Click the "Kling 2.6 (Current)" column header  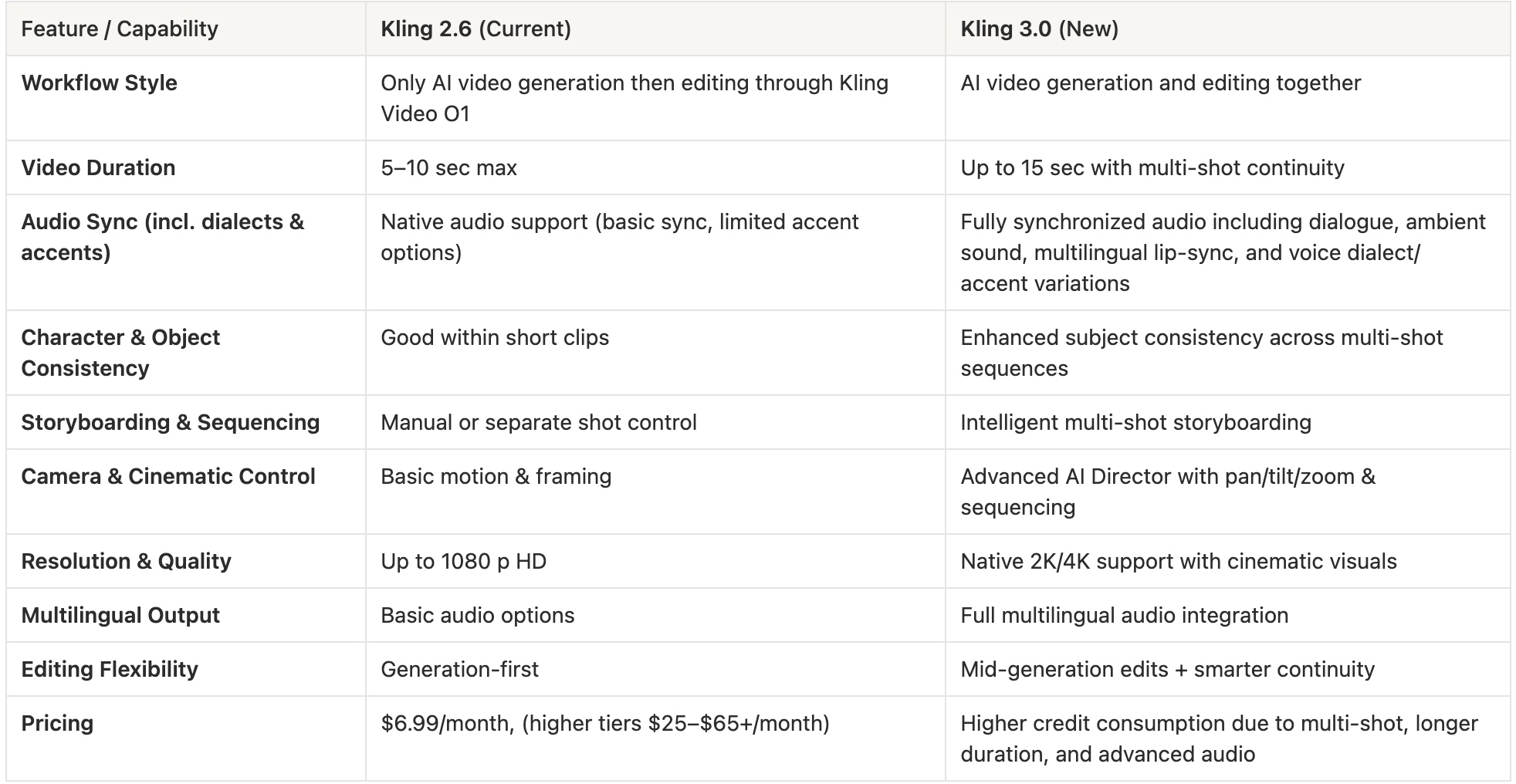click(x=475, y=29)
